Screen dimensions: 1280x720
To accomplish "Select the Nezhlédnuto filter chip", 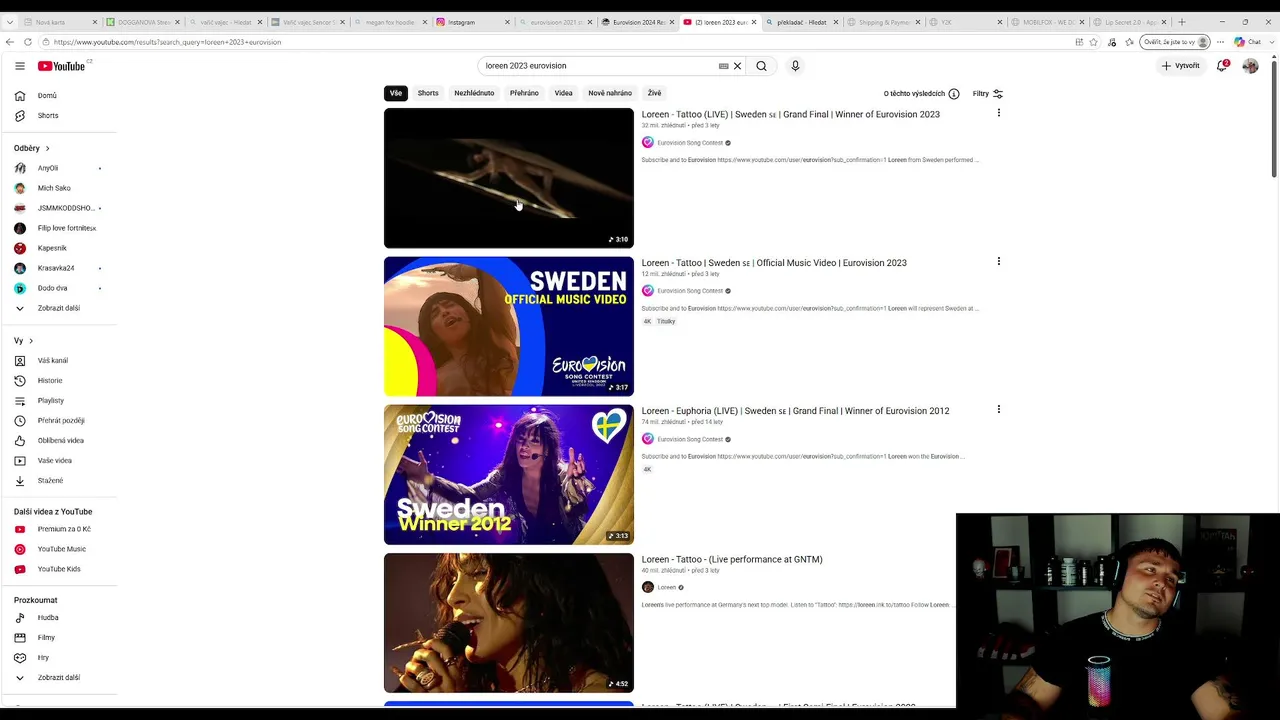I will (474, 93).
